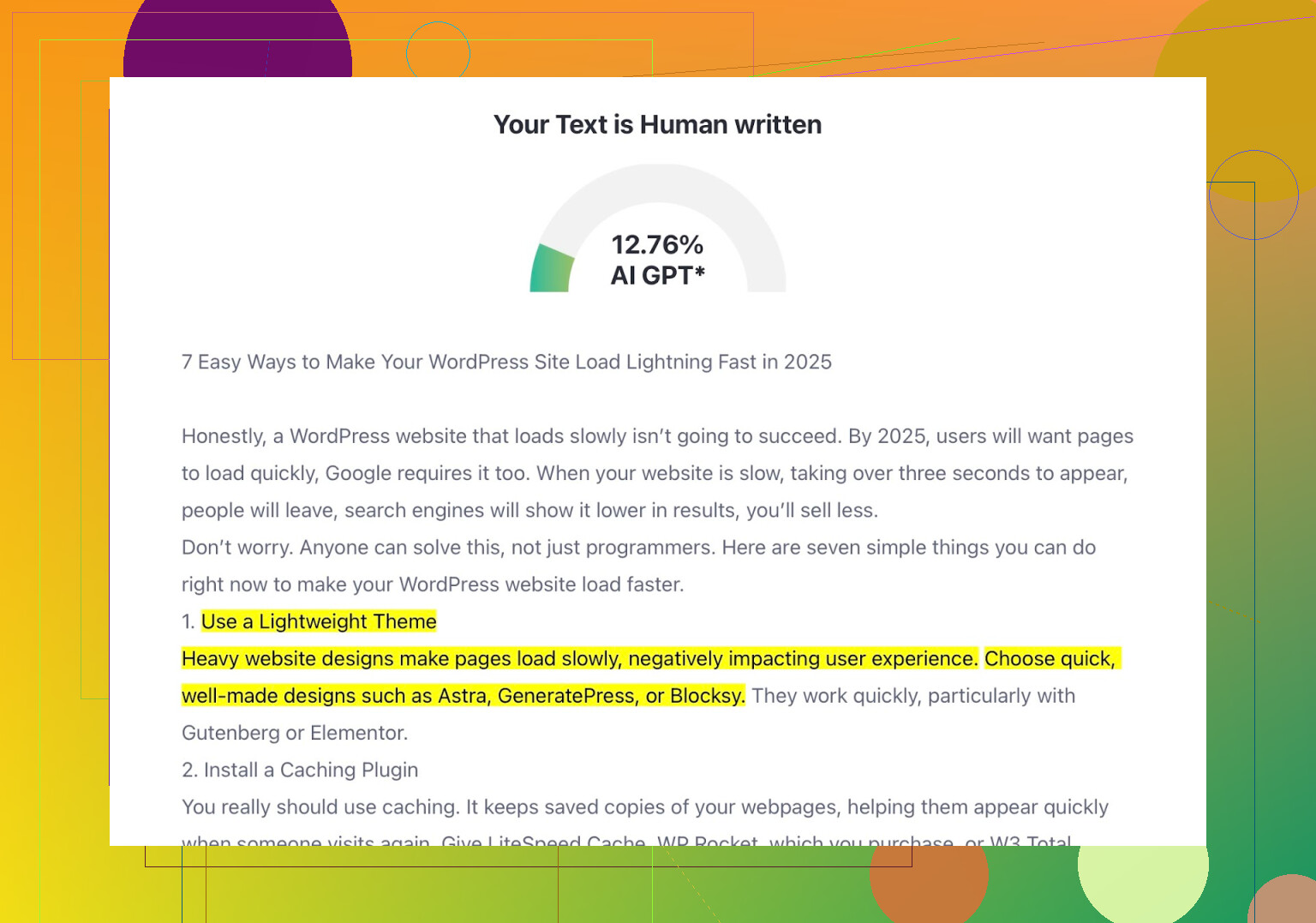This screenshot has width=1316, height=923.
Task: Click "They work quickly, particularly with" text
Action: pos(913,696)
